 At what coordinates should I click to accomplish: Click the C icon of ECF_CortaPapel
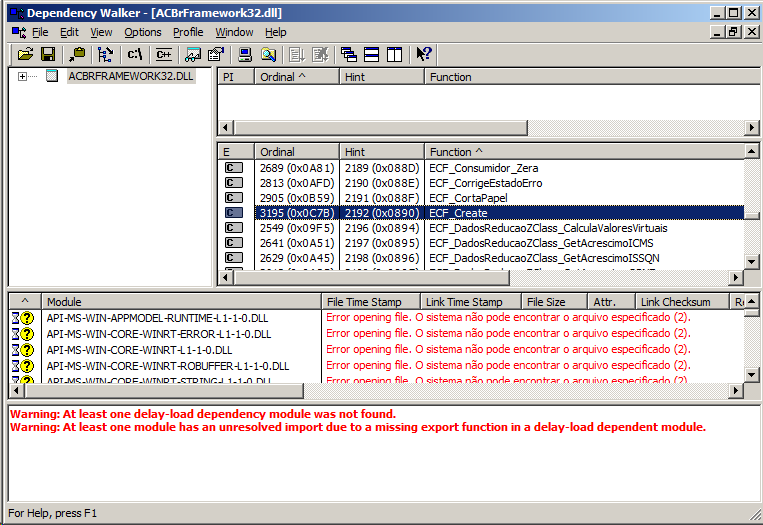[x=234, y=198]
